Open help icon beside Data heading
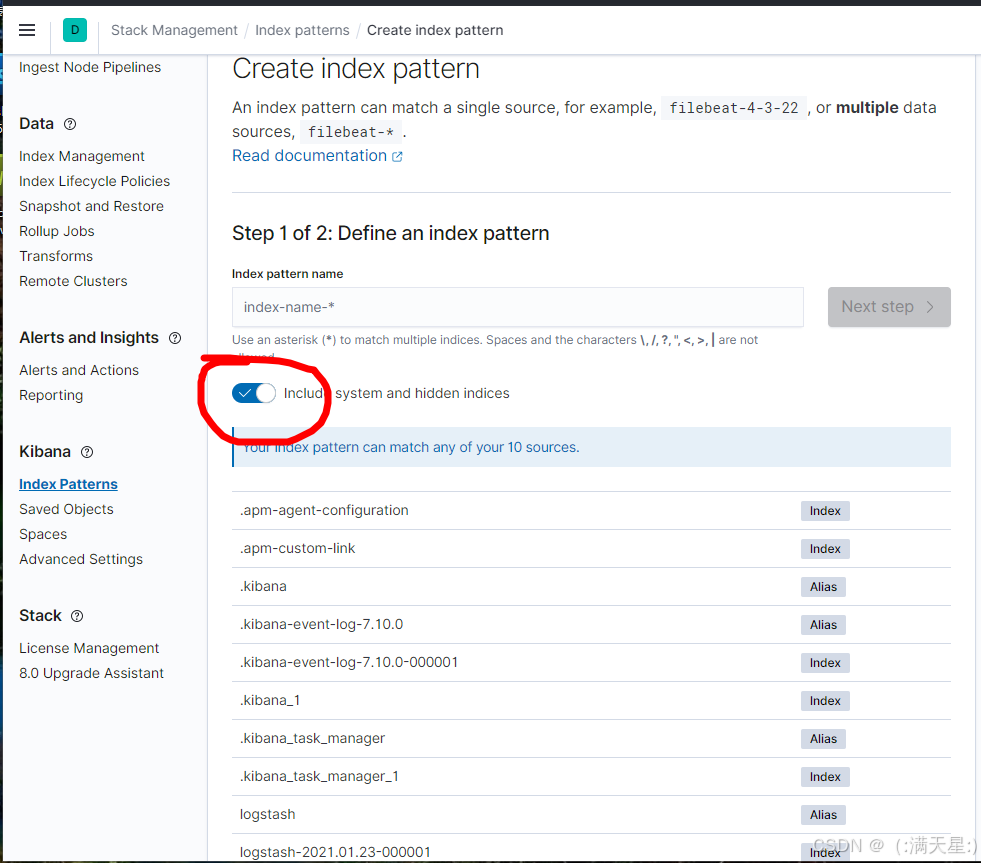Viewport: 981px width, 863px height. pyautogui.click(x=70, y=124)
